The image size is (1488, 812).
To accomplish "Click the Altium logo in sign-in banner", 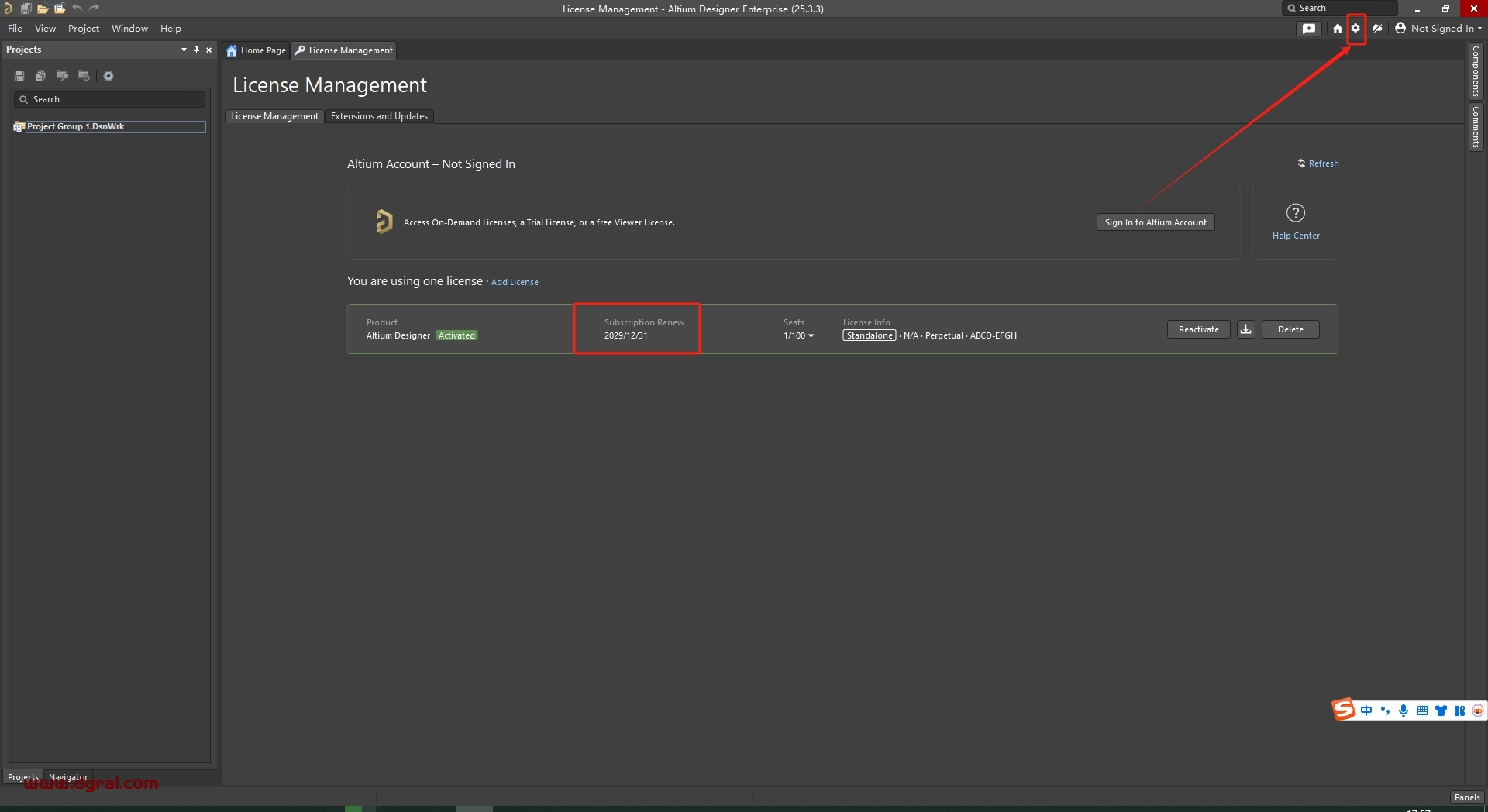I will tap(384, 221).
